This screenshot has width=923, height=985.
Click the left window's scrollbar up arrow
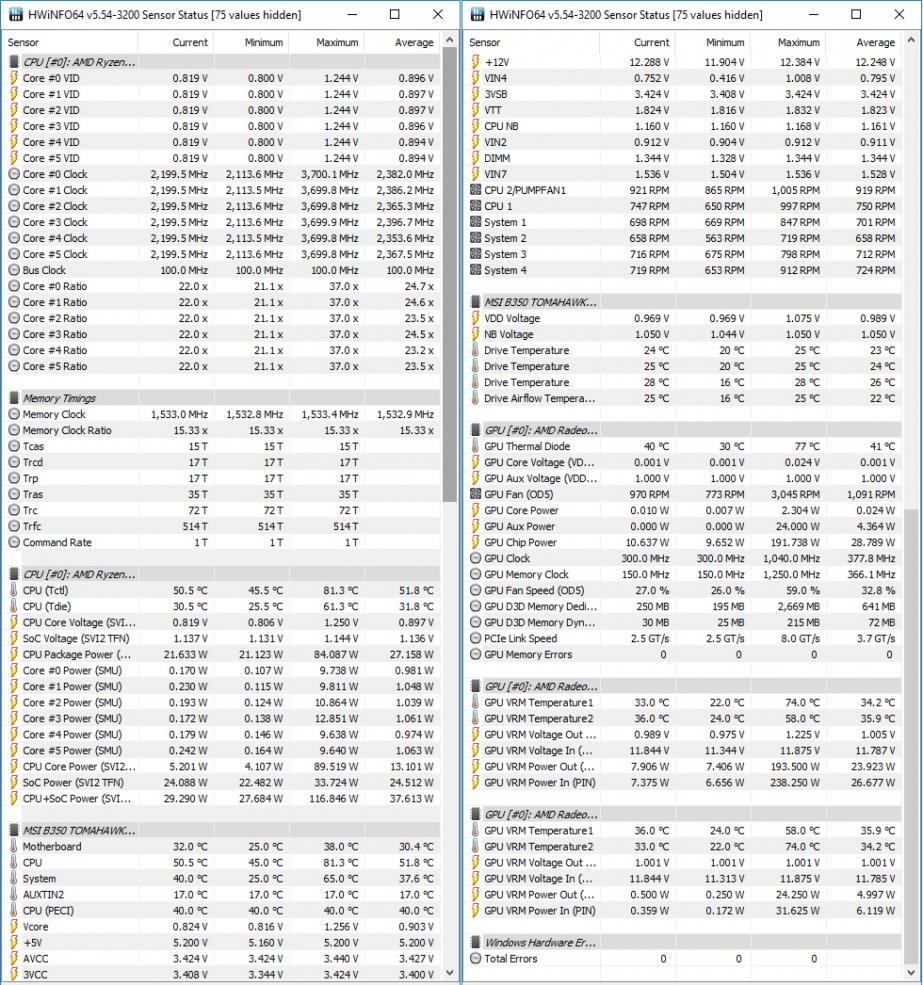[449, 41]
